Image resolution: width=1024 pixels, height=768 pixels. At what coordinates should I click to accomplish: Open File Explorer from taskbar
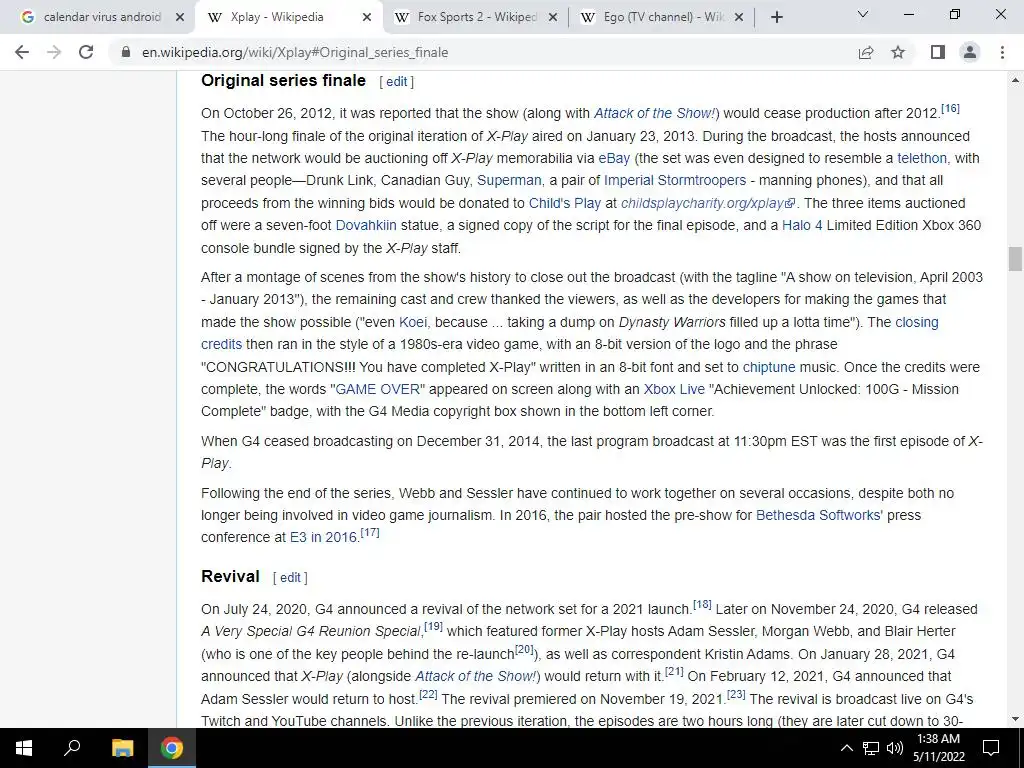click(122, 748)
